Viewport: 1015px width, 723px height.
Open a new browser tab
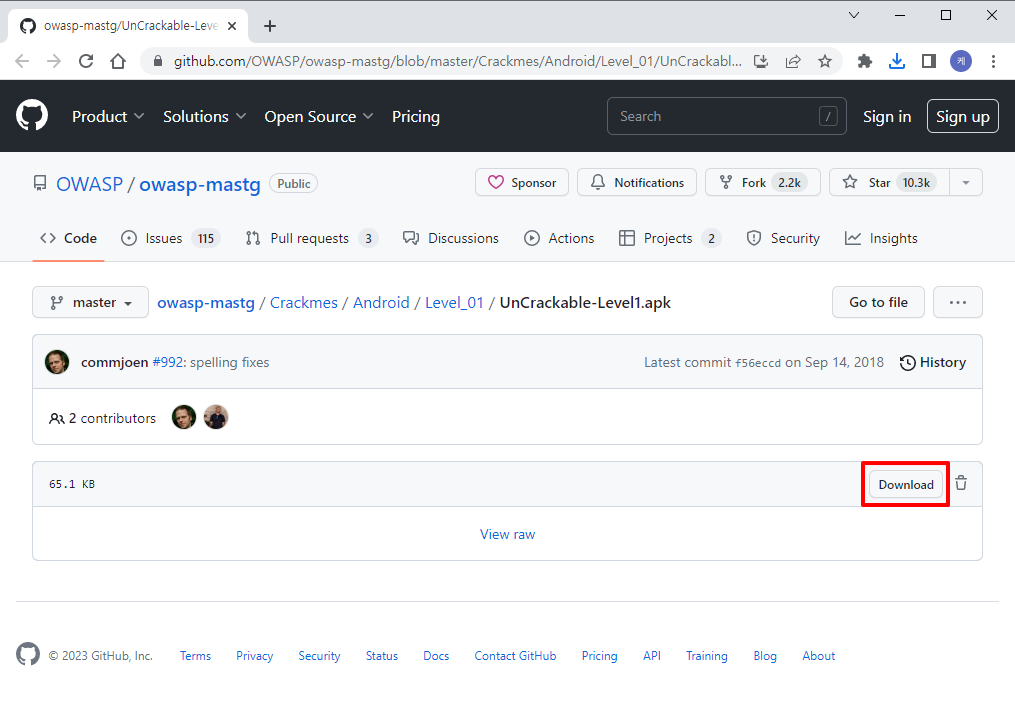(x=270, y=26)
